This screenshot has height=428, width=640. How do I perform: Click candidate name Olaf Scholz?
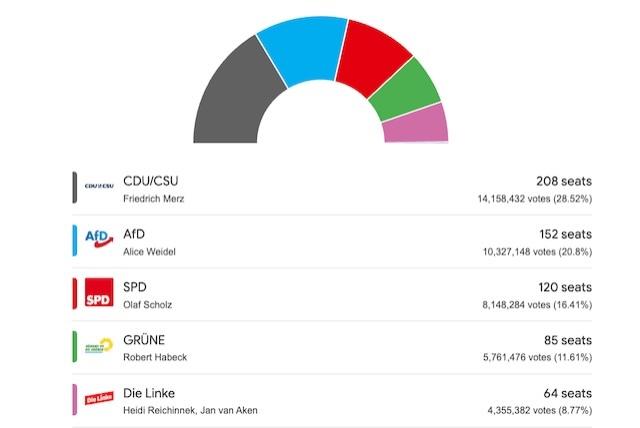point(147,305)
